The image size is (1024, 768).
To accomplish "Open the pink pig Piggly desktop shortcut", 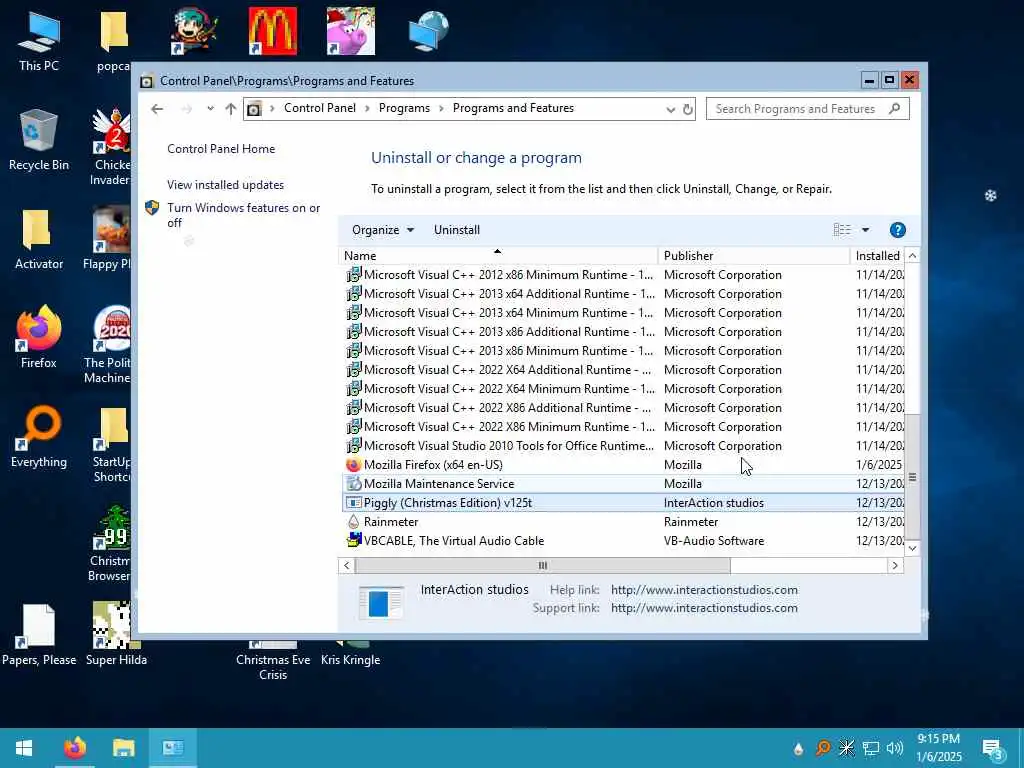I will tap(351, 31).
